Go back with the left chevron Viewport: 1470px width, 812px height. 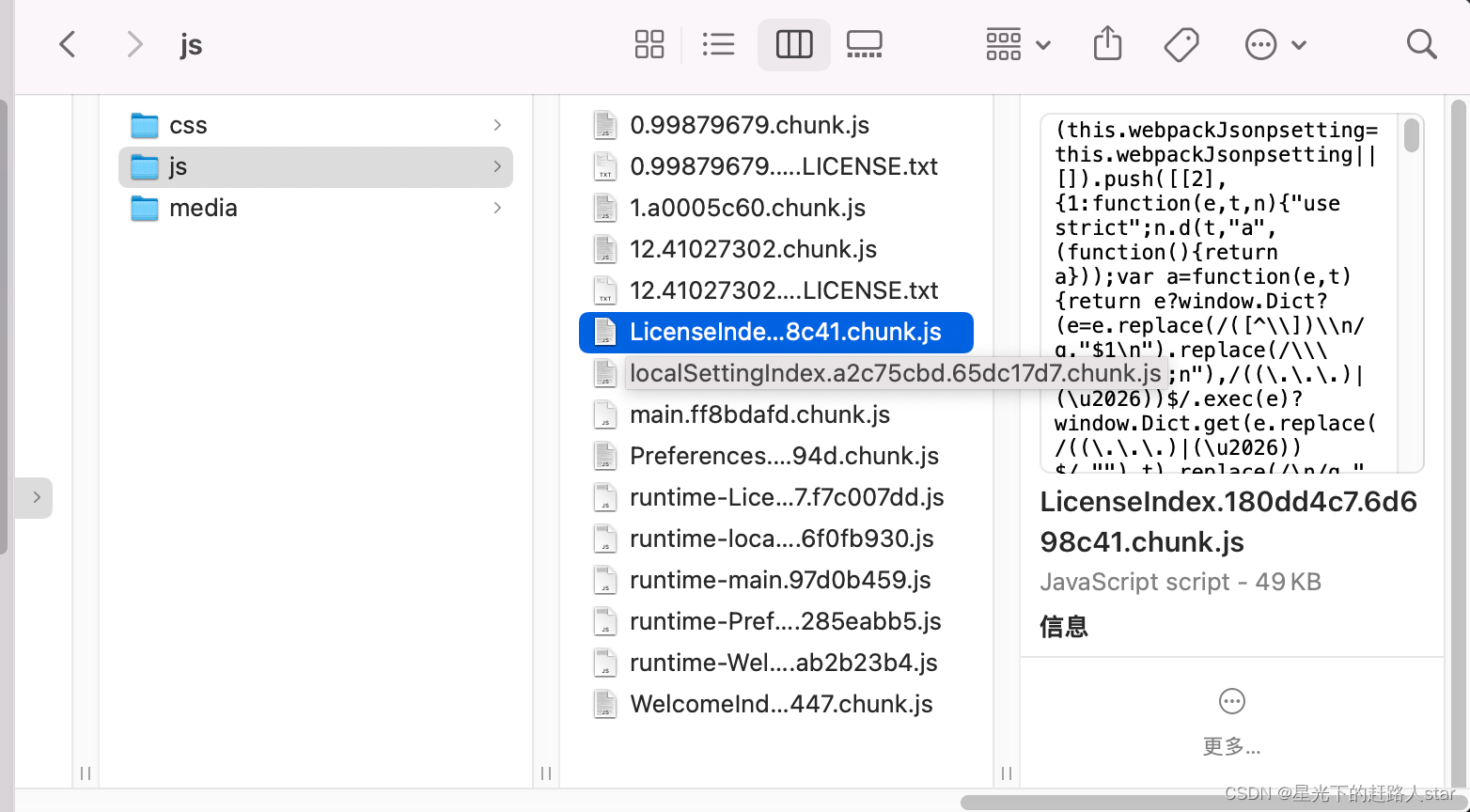pyautogui.click(x=68, y=44)
